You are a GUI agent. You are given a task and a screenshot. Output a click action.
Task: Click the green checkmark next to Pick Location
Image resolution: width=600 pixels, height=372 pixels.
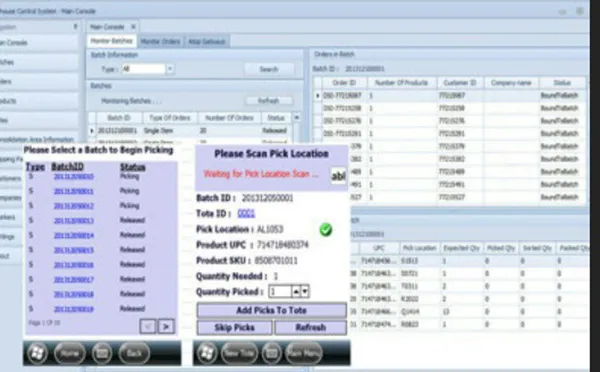tap(326, 230)
